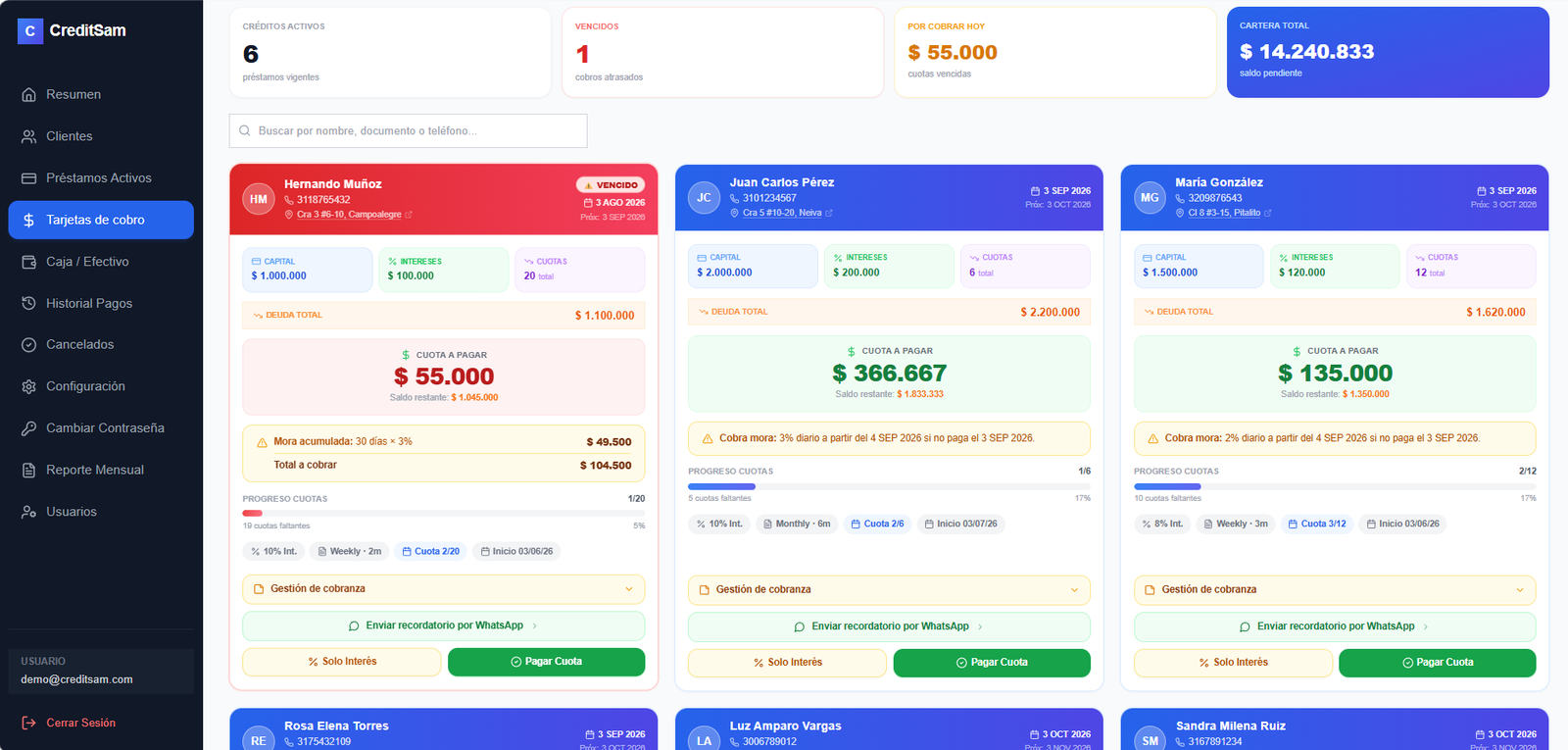Expand Gestión de cobranza for Juan Carlos Pérez

pyautogui.click(x=889, y=590)
